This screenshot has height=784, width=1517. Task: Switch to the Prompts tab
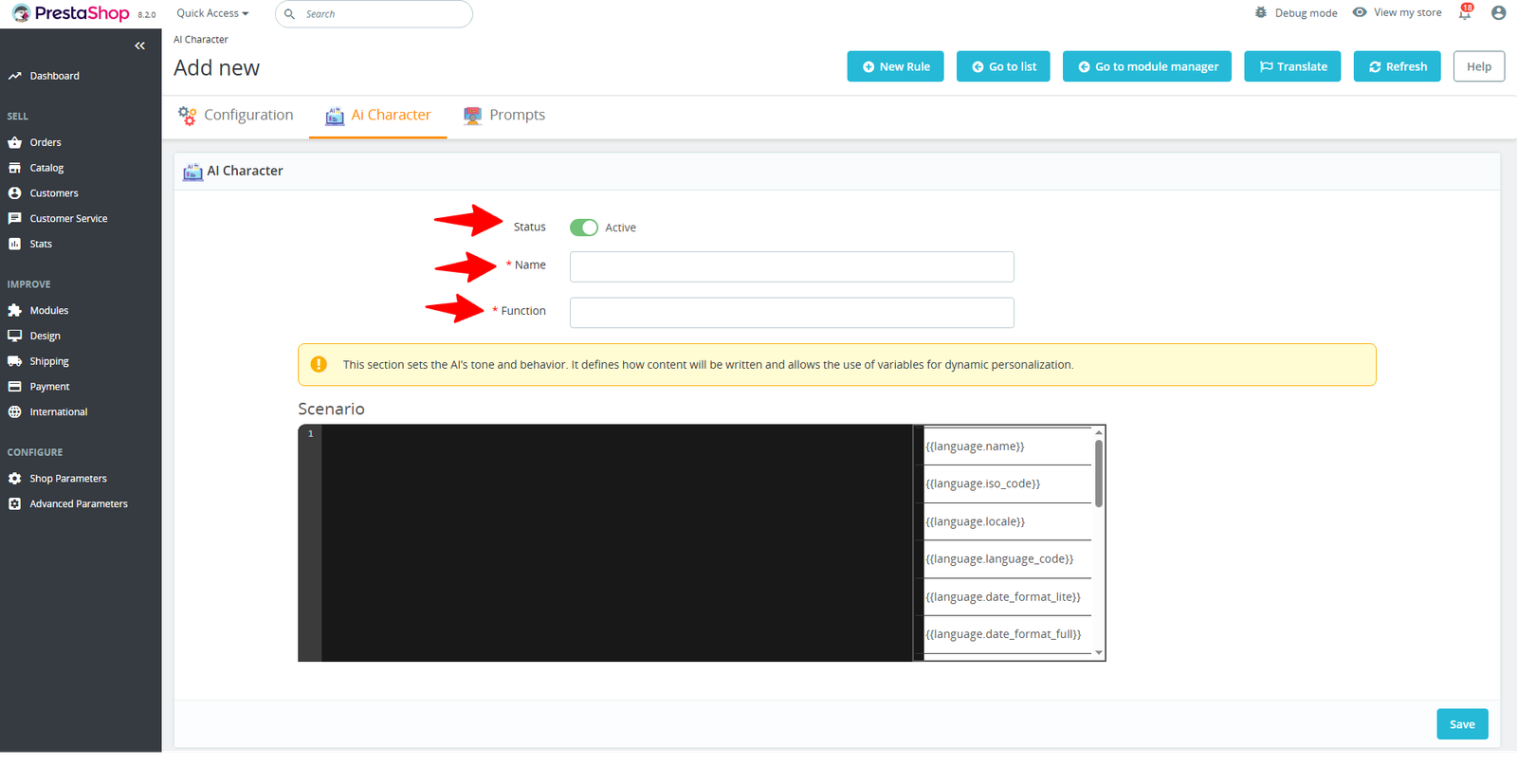point(503,116)
